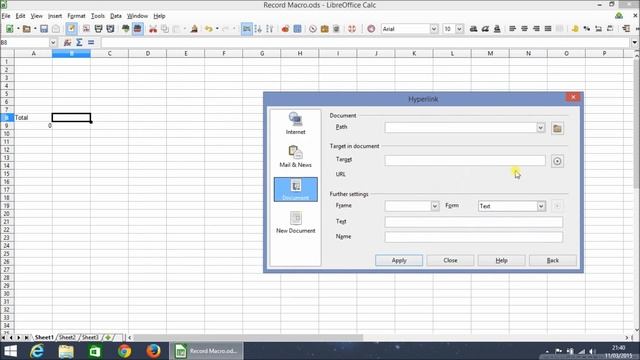
Task: Expand the Path dropdown
Action: (540, 128)
